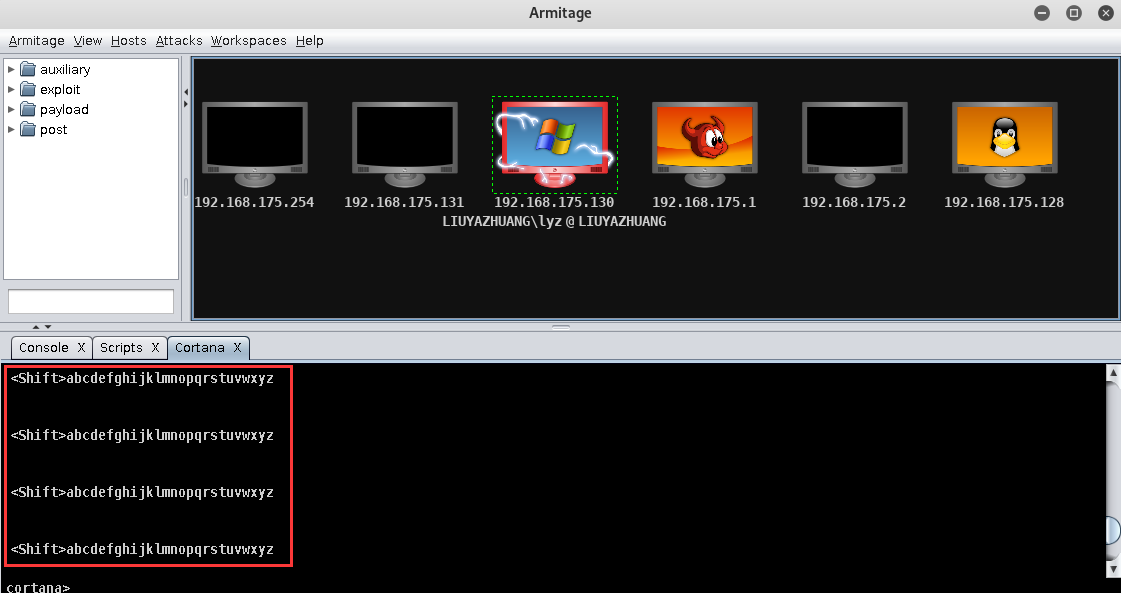Maximize the Armitage window
The width and height of the screenshot is (1121, 593).
[1074, 13]
